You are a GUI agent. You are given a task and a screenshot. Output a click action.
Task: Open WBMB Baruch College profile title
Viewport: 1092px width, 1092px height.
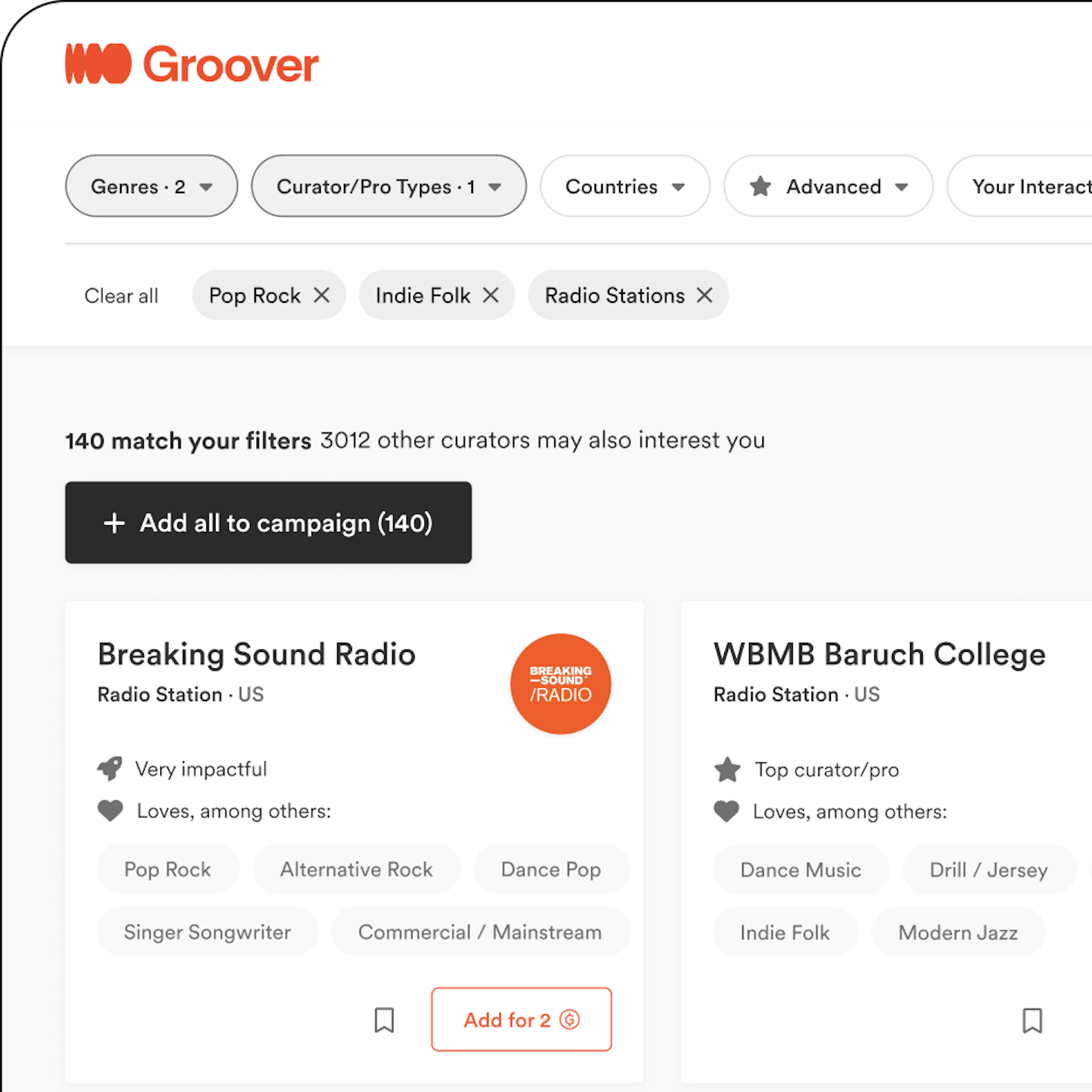pos(879,654)
